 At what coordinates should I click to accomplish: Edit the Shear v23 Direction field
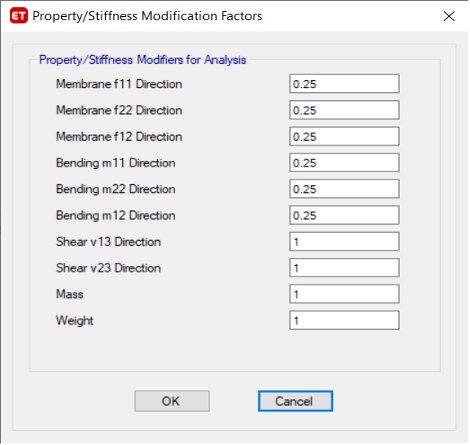[344, 268]
